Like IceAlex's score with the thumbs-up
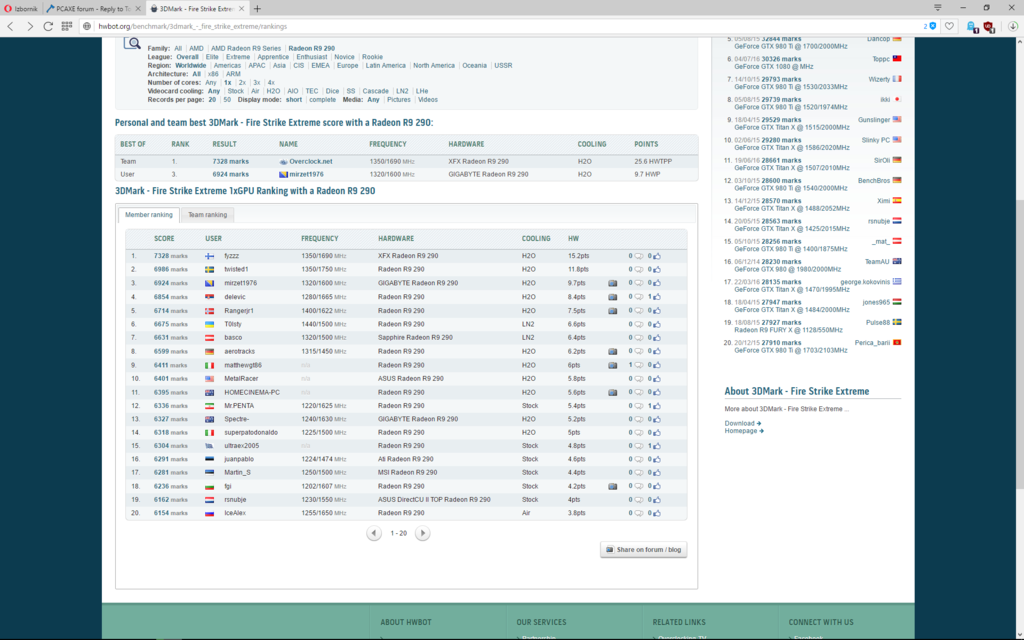This screenshot has height=640, width=1024. coord(656,513)
